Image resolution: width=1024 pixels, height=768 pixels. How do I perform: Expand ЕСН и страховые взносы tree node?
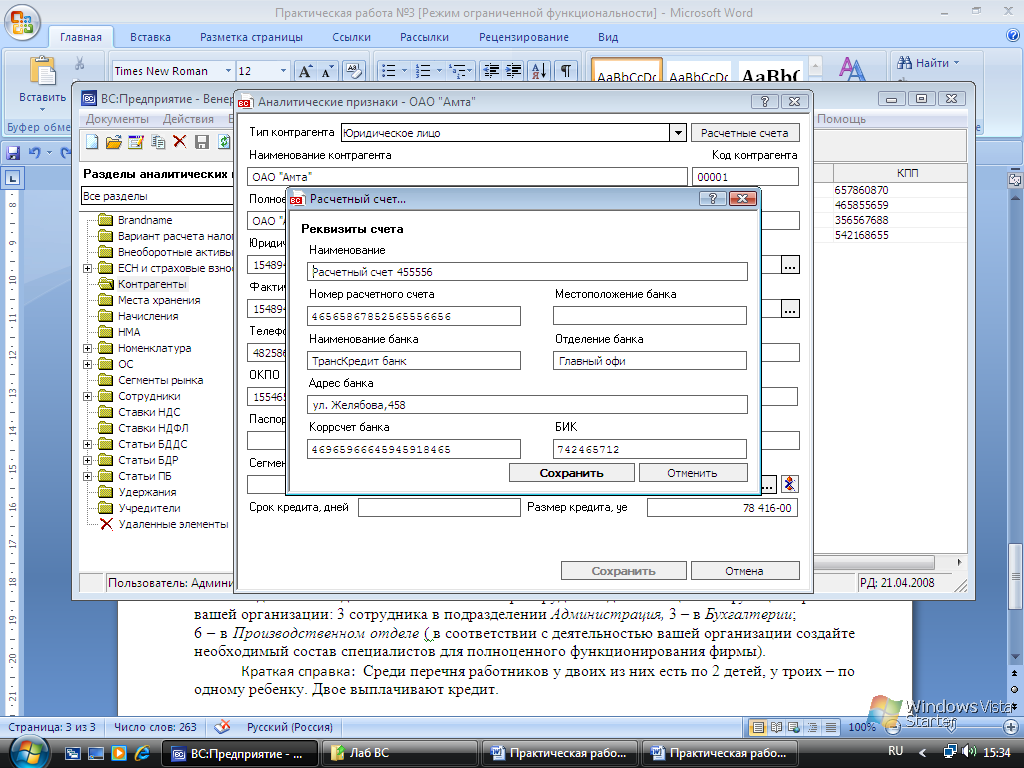coord(88,268)
